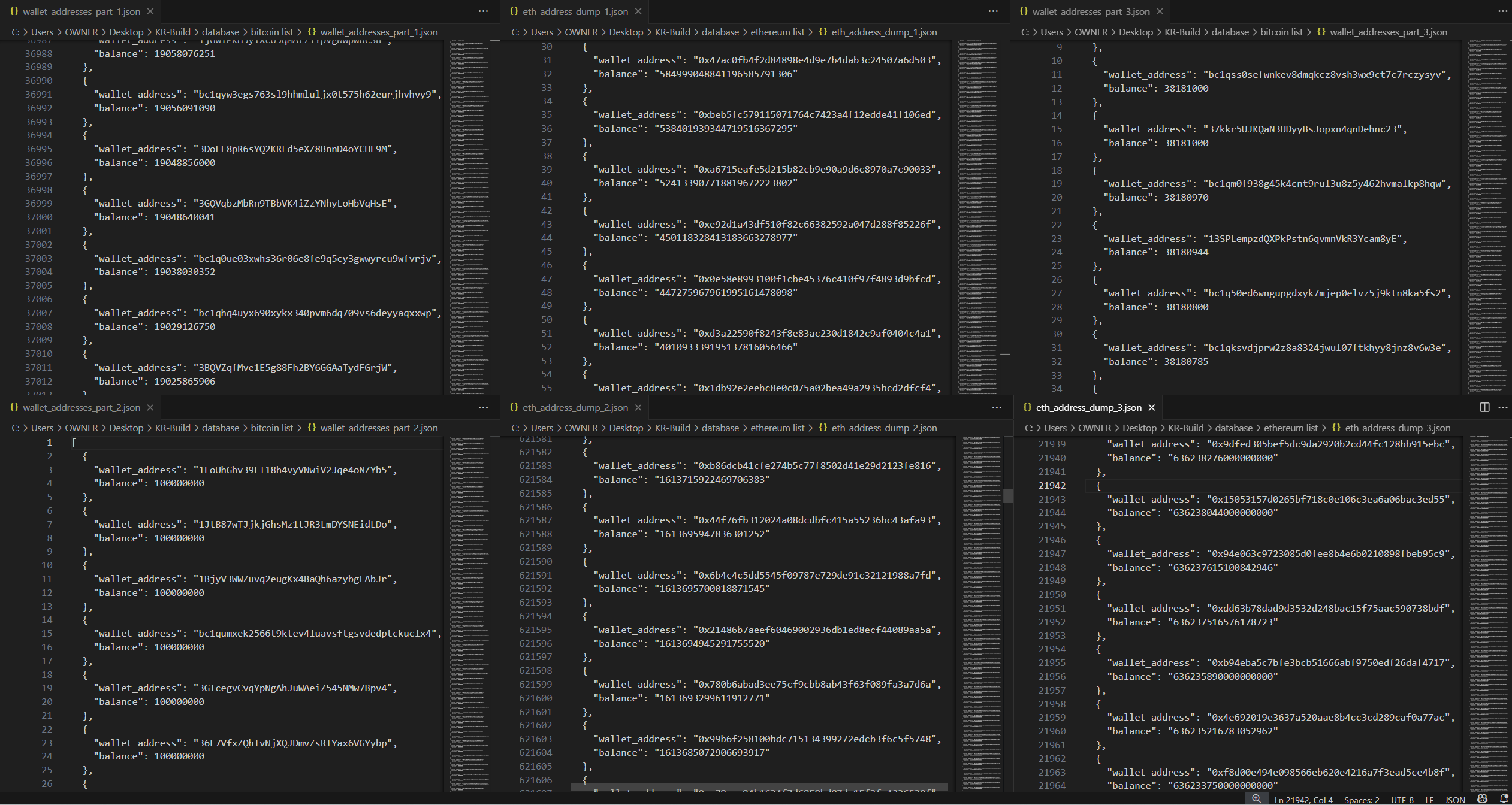The width and height of the screenshot is (1512, 805).
Task: Change the JSON language mode in status bar
Action: (1454, 800)
